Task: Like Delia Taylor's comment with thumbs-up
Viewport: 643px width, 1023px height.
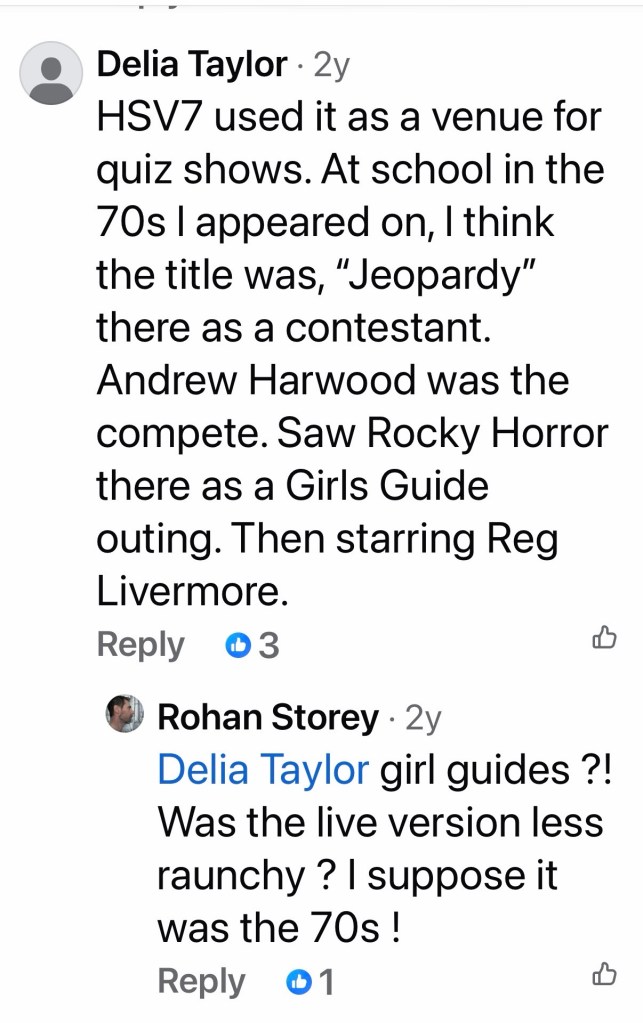Action: (x=605, y=637)
